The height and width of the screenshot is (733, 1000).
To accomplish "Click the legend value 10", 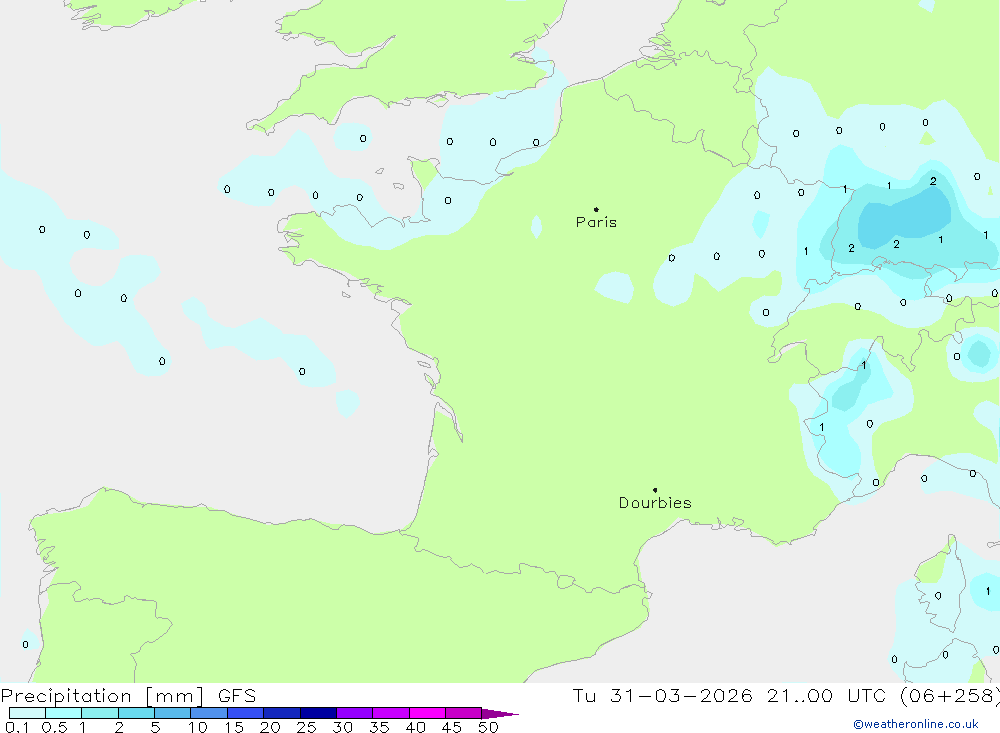I will (198, 727).
